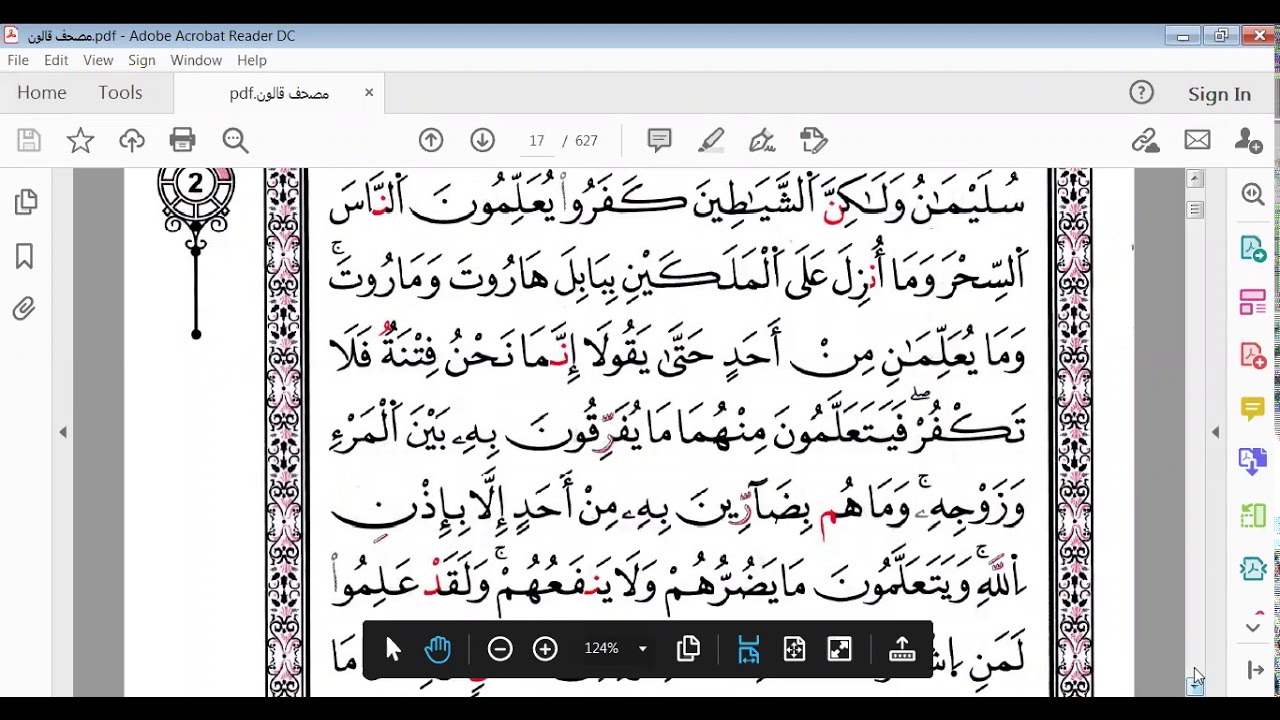Expand left navigation pane arrow

point(63,432)
